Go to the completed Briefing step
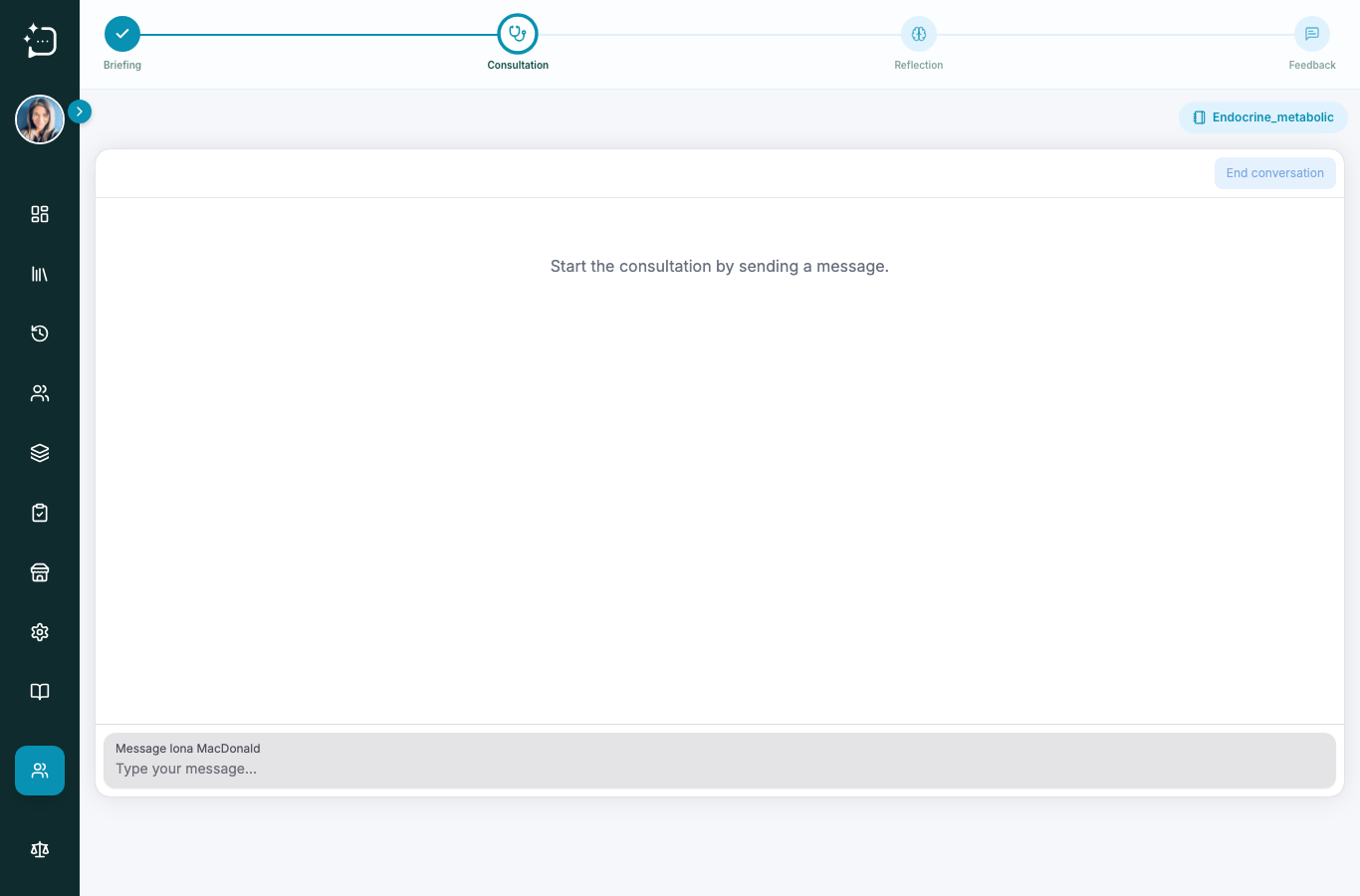 [x=122, y=34]
